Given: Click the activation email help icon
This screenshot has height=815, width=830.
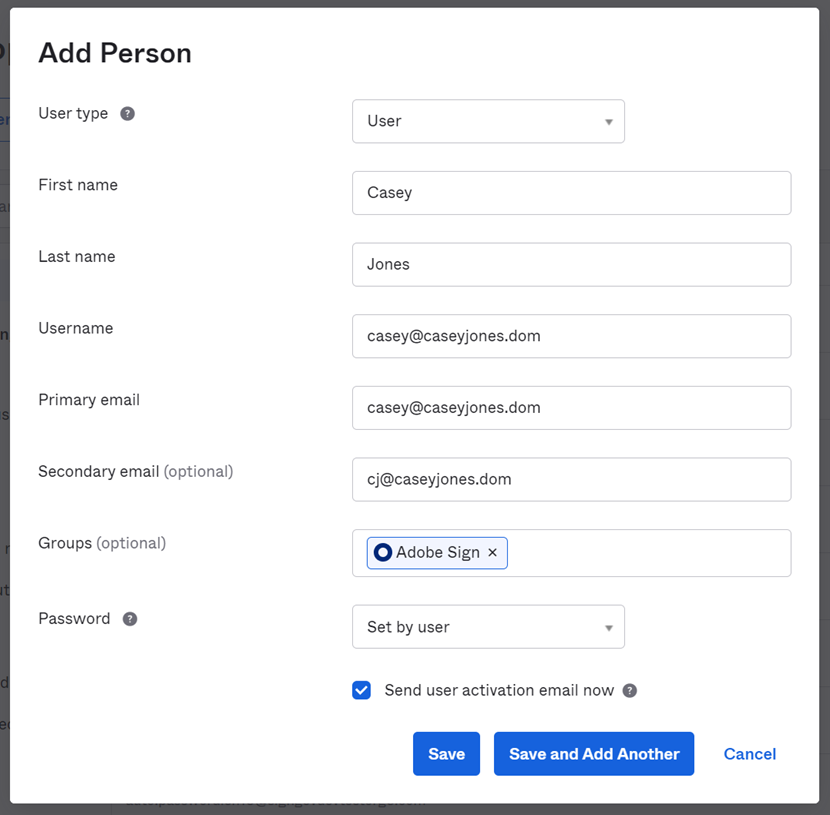Looking at the screenshot, I should point(630,691).
